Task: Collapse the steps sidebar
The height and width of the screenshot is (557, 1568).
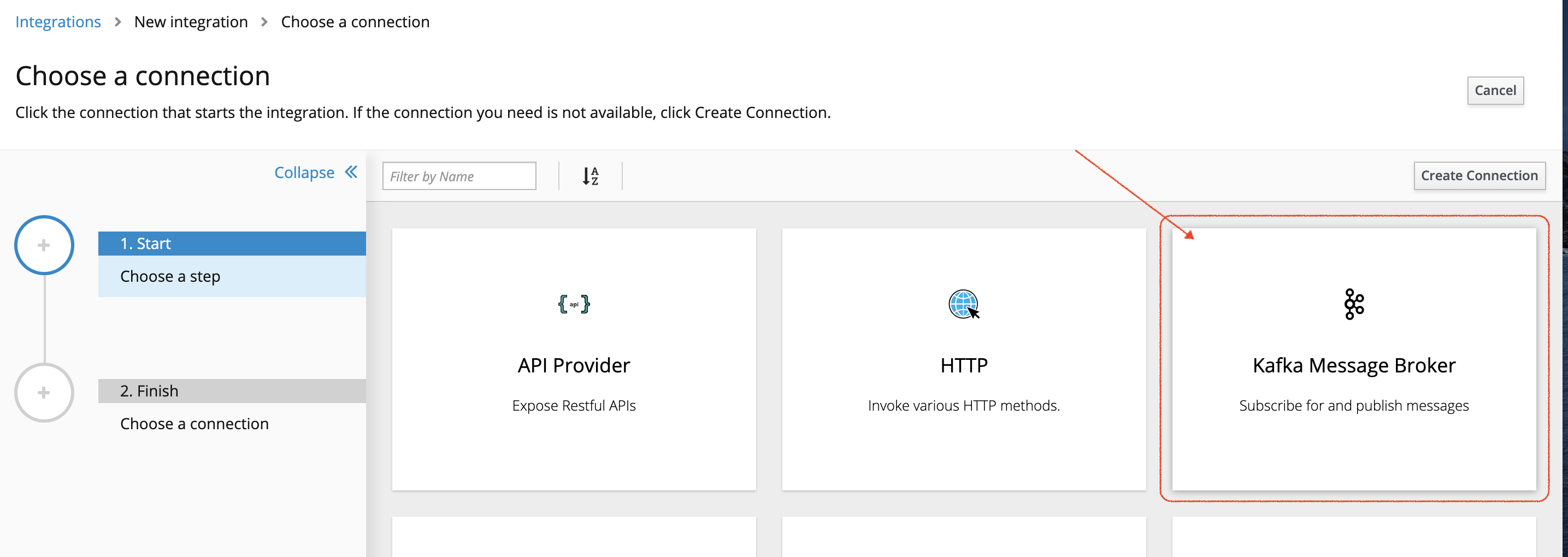Action: click(x=316, y=173)
